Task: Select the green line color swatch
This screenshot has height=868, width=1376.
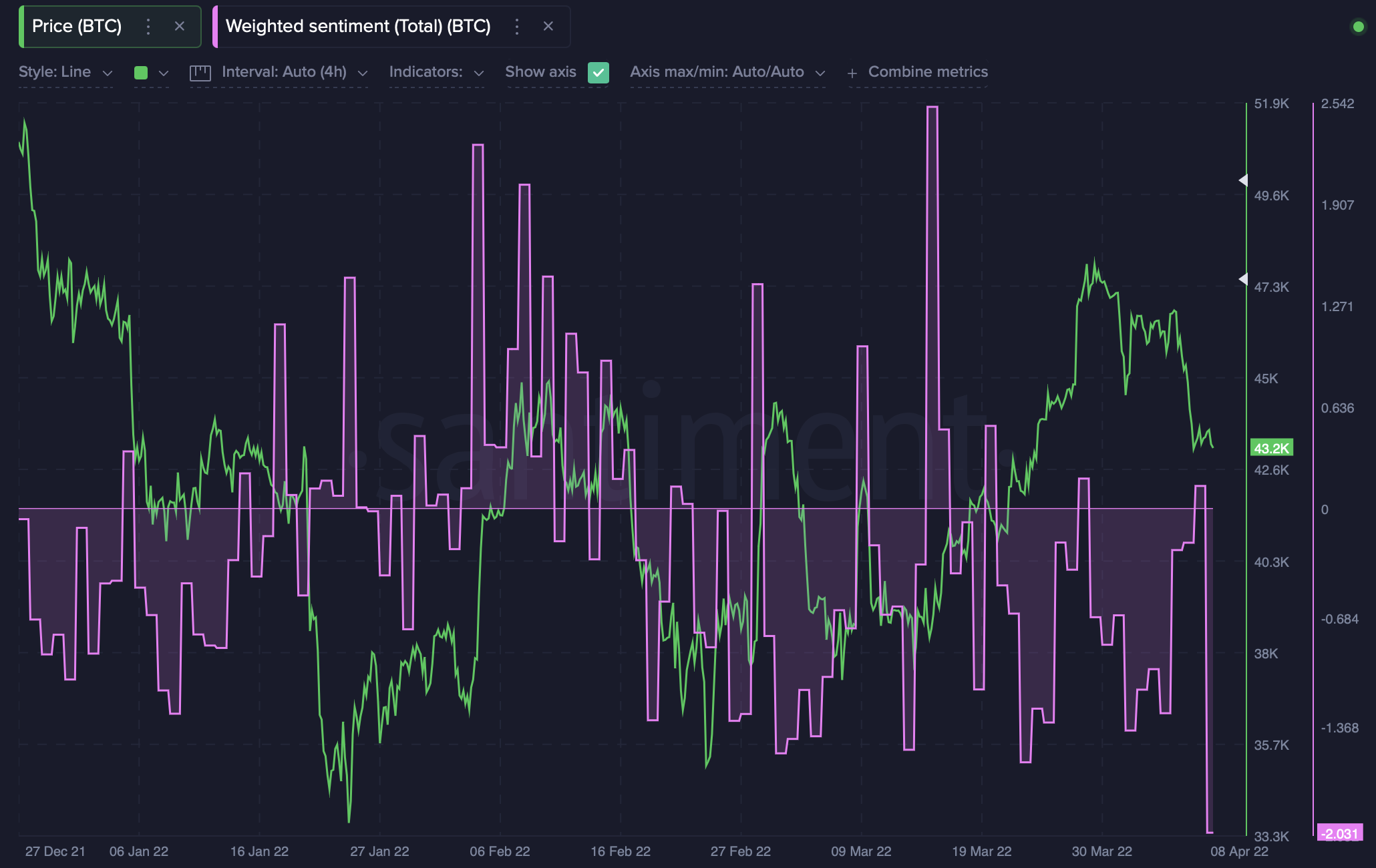Action: 140,72
